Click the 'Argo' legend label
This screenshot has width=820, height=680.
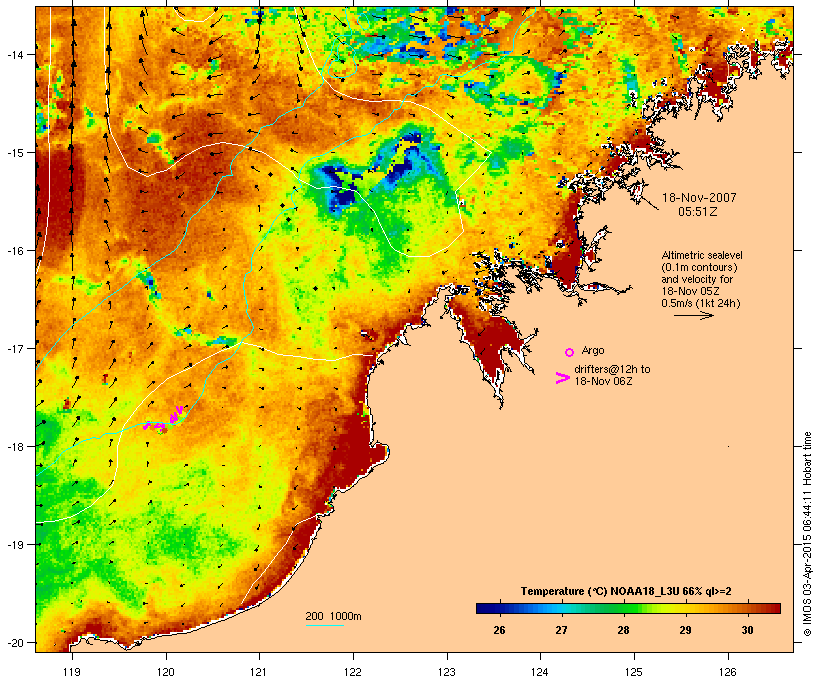point(593,350)
